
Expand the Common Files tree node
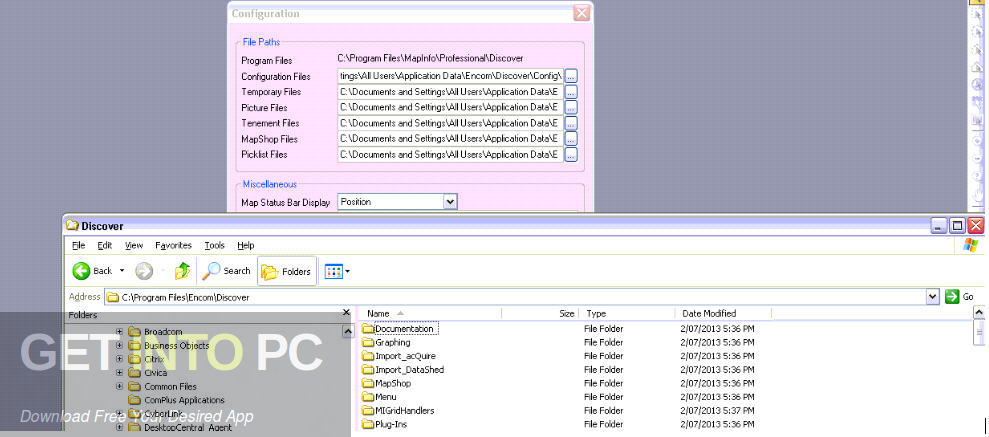(x=119, y=387)
